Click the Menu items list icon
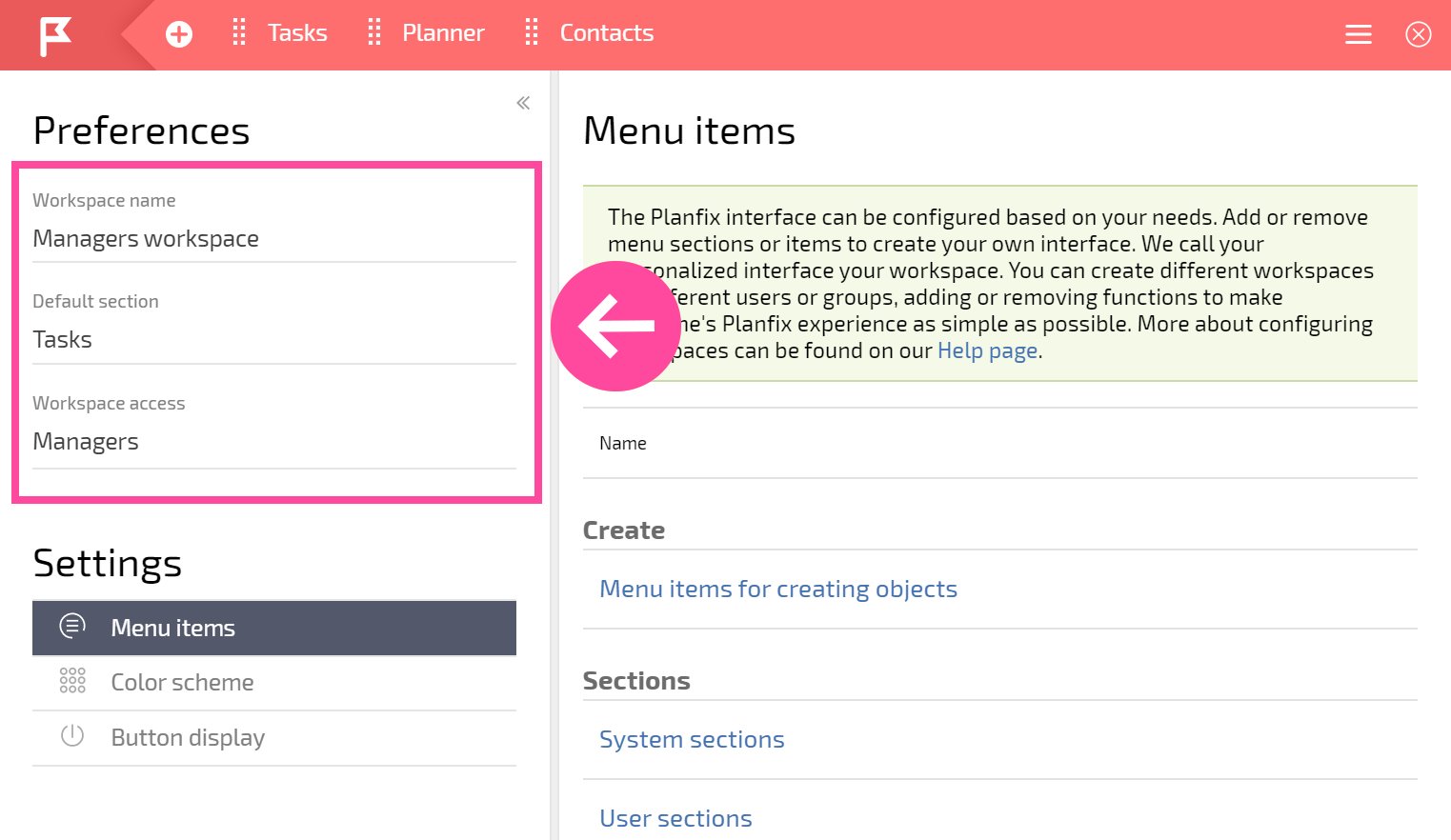This screenshot has height=840, width=1451. 72,626
